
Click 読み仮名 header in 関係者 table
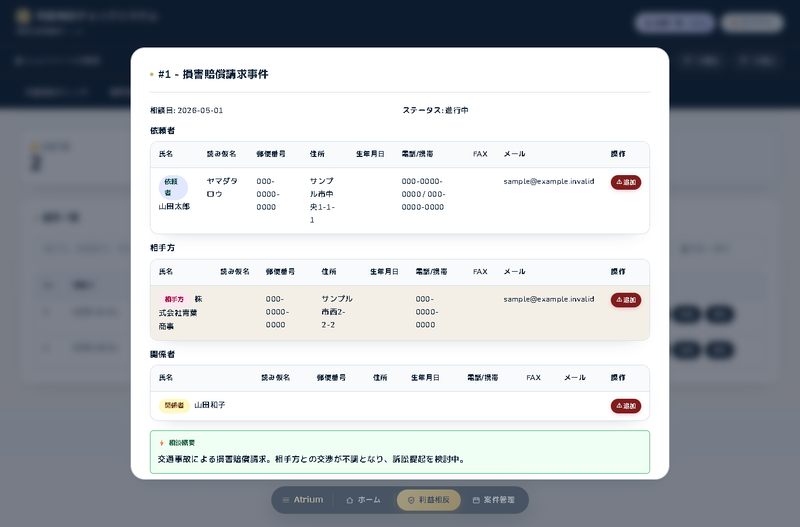276,378
